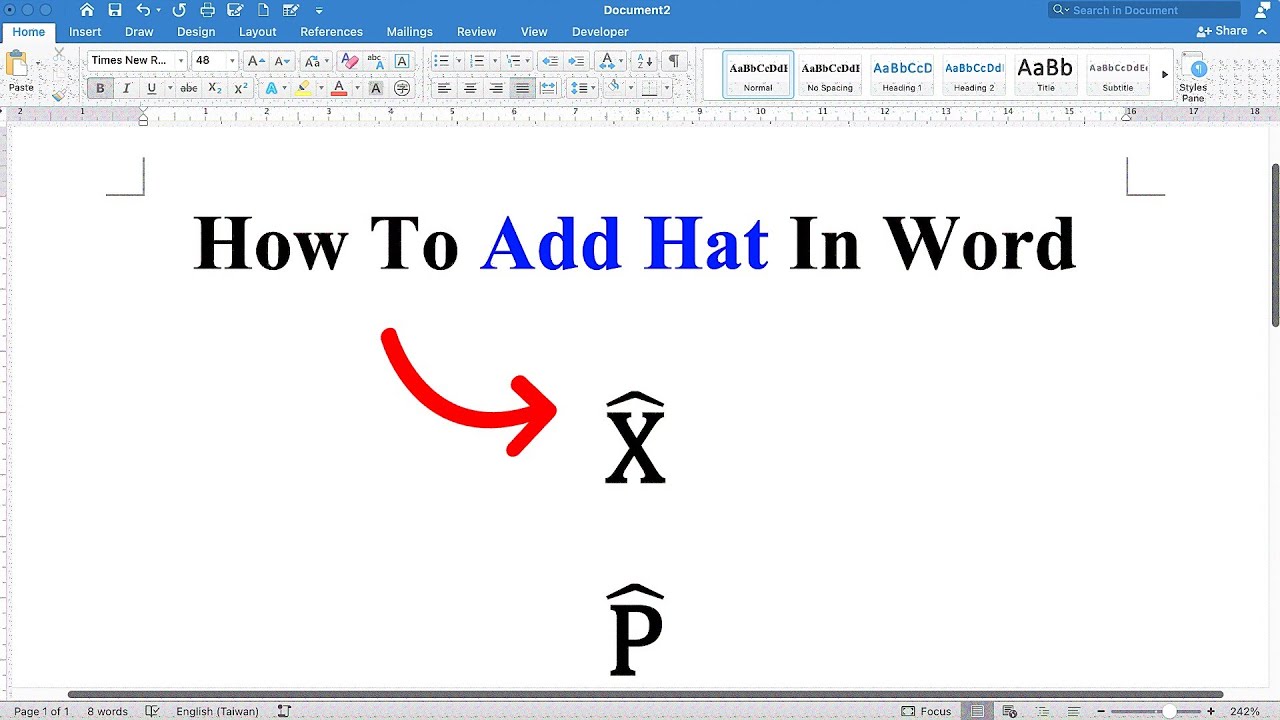This screenshot has width=1280, height=720.
Task: Apply strikethrough formatting
Action: click(188, 89)
